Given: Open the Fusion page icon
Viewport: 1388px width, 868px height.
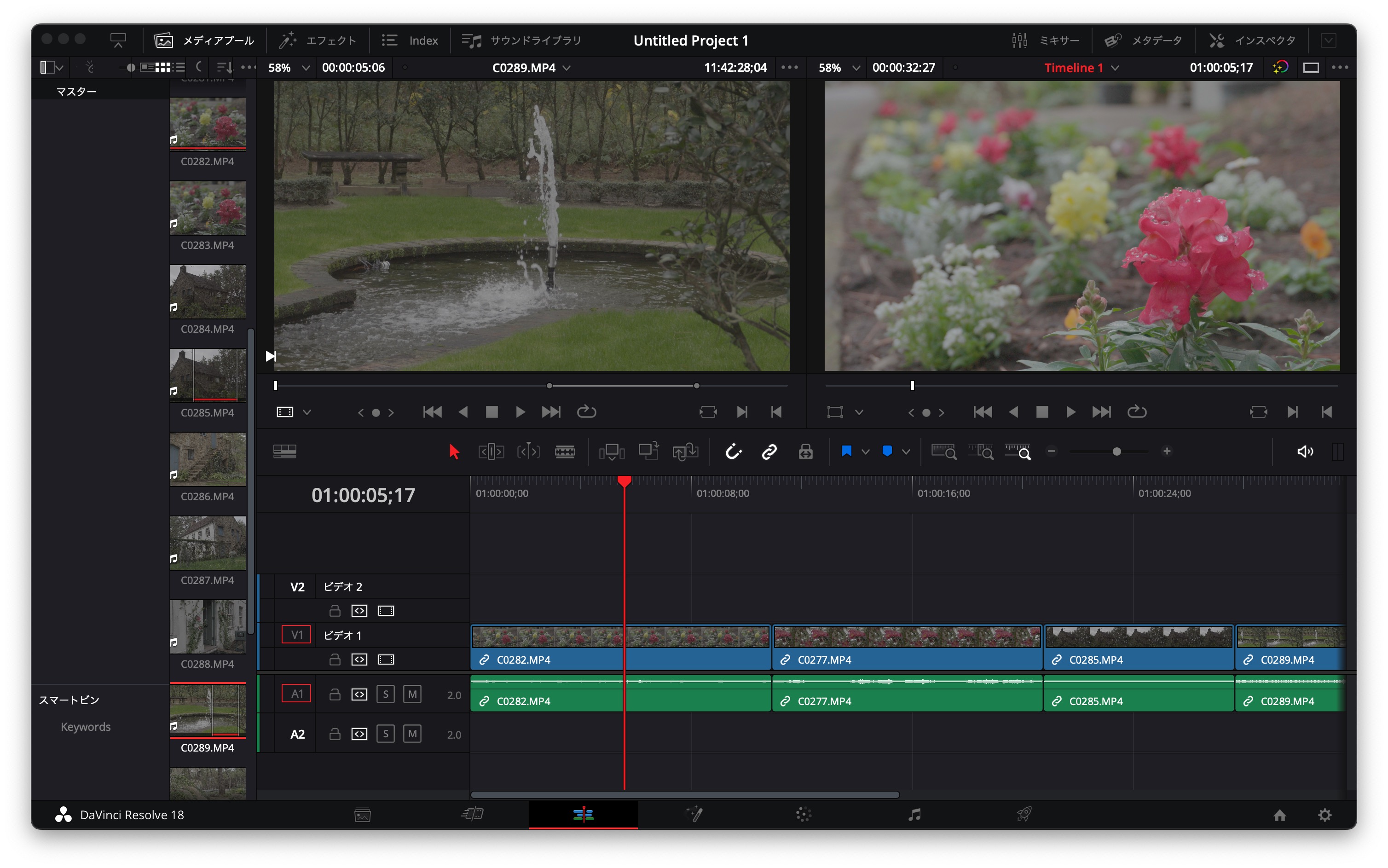Looking at the screenshot, I should point(694,814).
